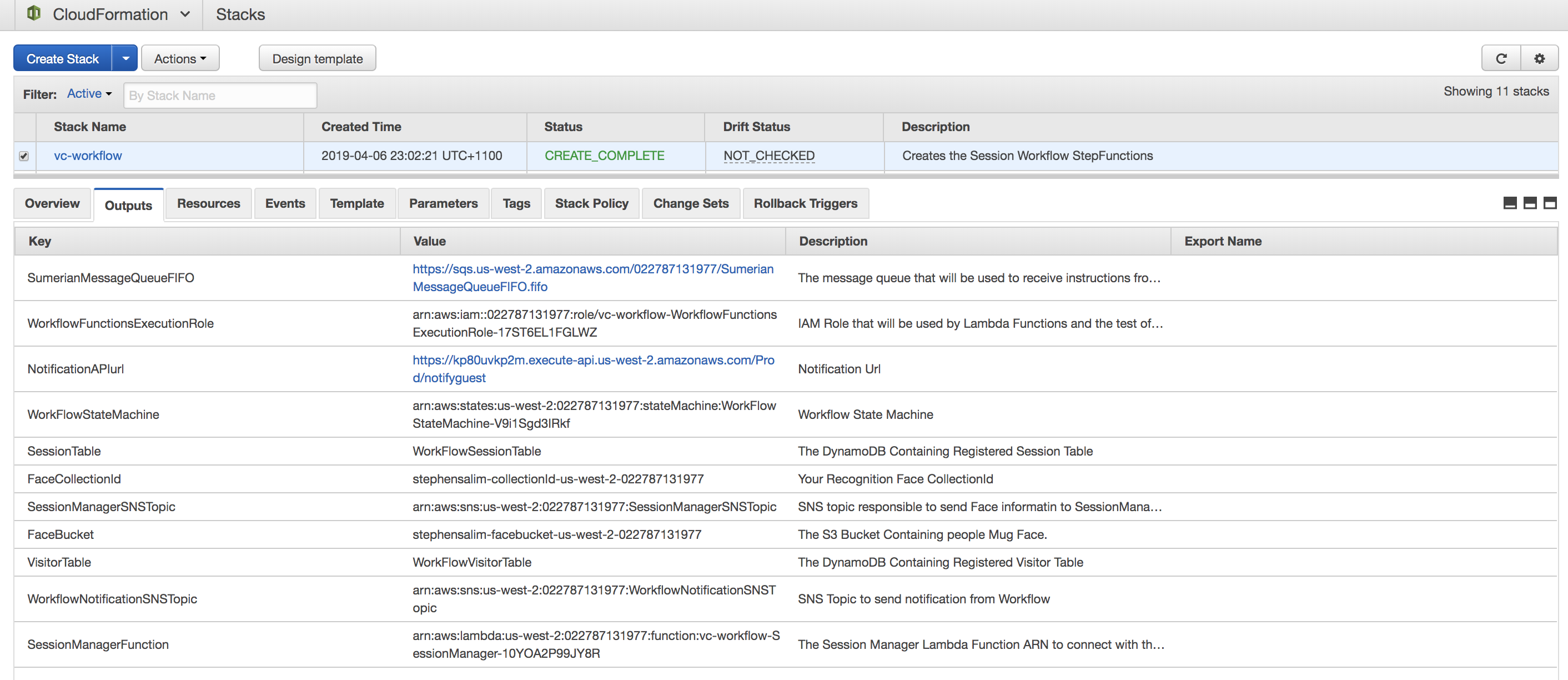Expand the CloudFormation service chevron menu

[x=185, y=14]
